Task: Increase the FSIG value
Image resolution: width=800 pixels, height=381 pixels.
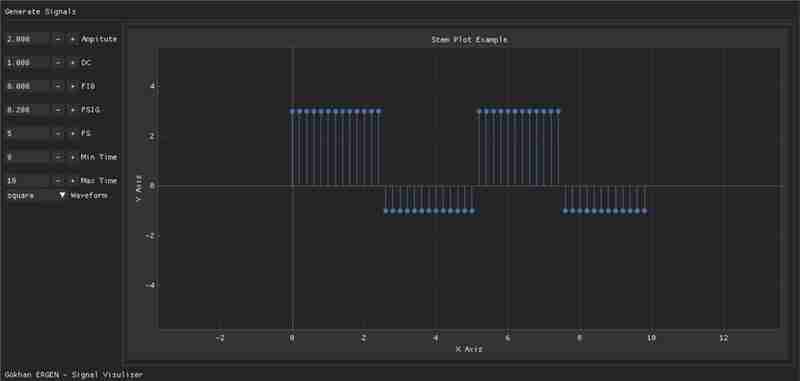Action: point(72,110)
